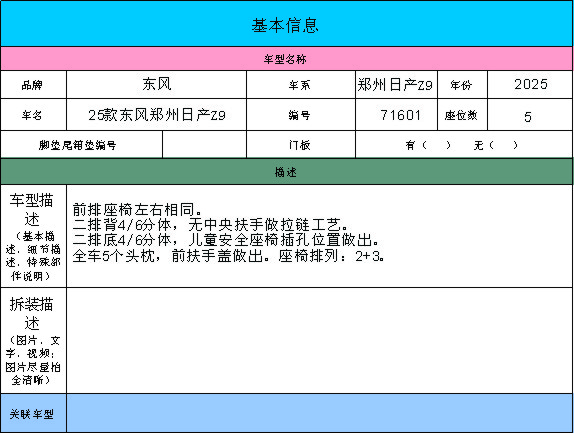Screen dimensions: 574x433
Task: Click the blue 关联车型 value cell
Action: [x=320, y=413]
